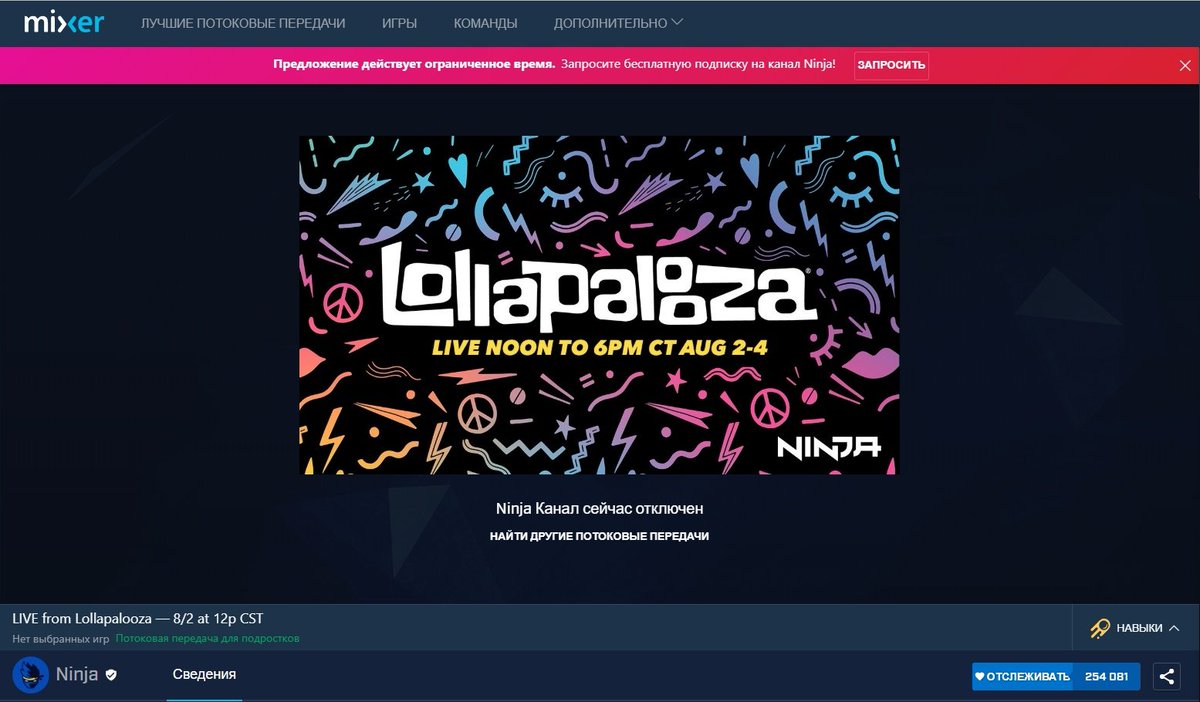The image size is (1200, 702).
Task: Open Ninja's channel avatar
Action: tap(30, 675)
